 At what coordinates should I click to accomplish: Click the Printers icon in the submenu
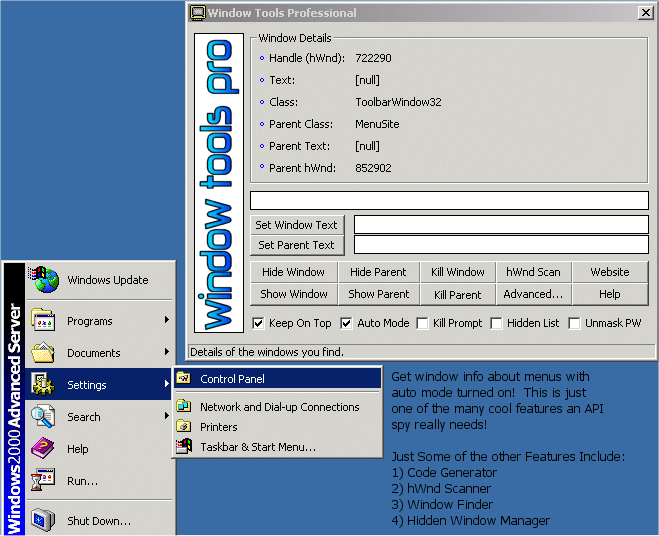tap(183, 427)
